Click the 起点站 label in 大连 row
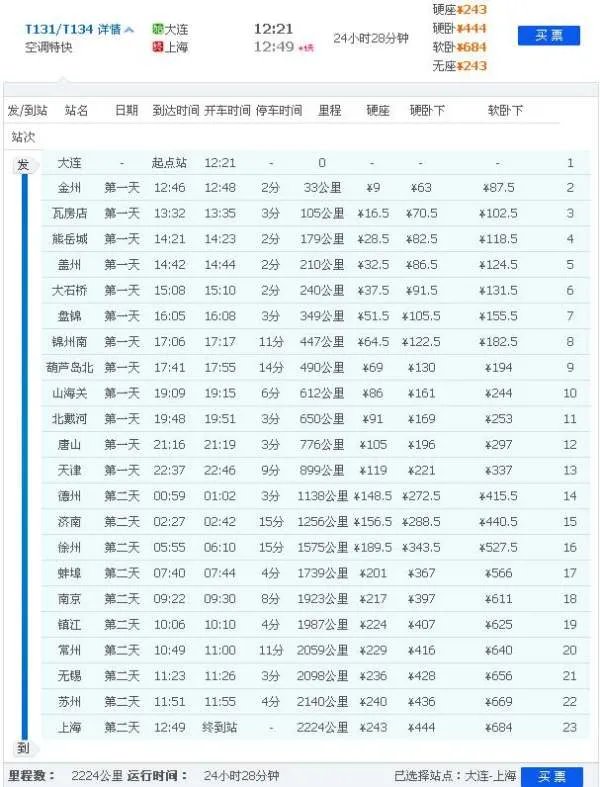 169,163
